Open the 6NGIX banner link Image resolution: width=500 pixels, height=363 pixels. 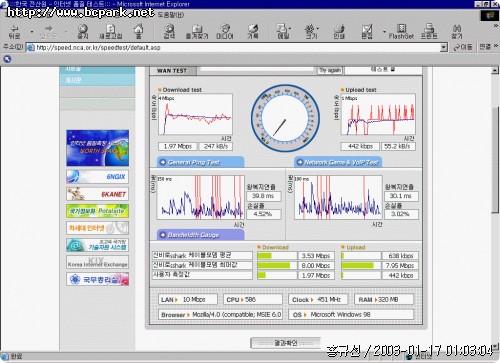97,176
